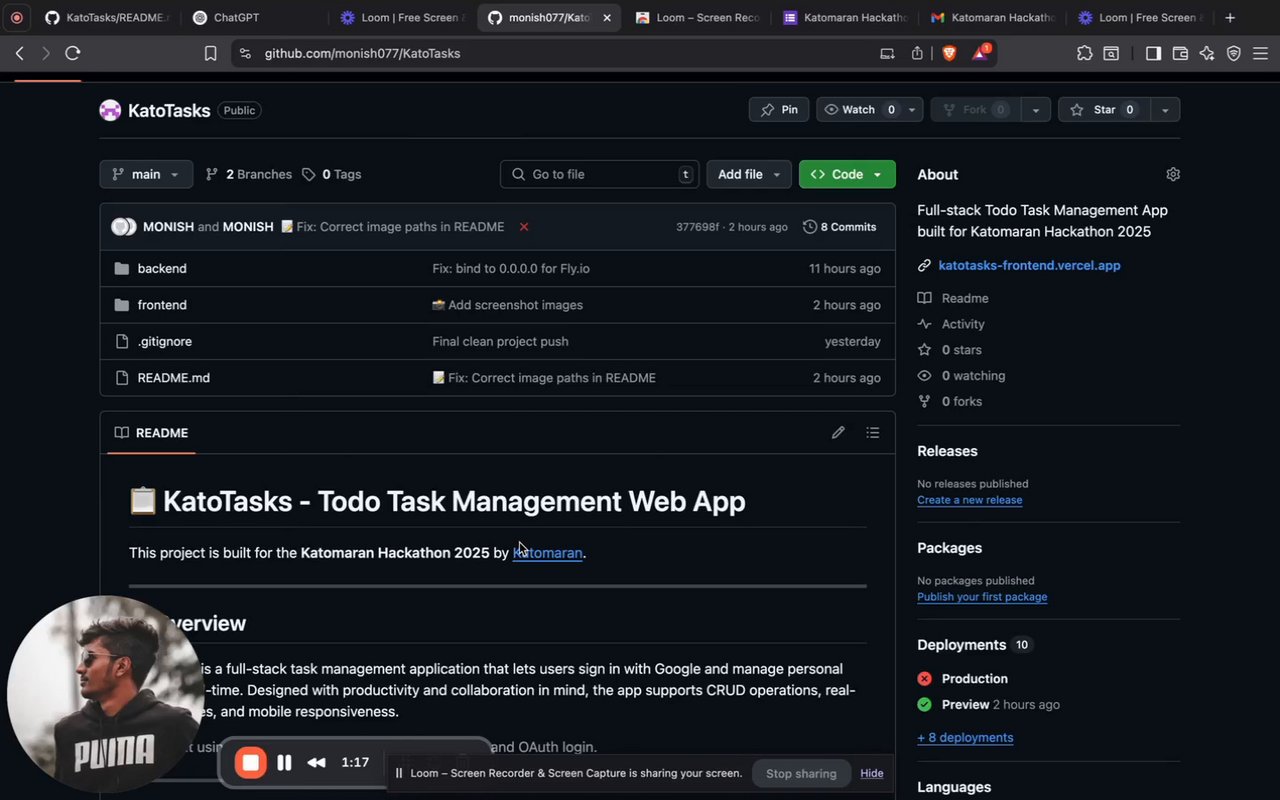This screenshot has height=800, width=1280.
Task: Switch to the Loom – Screen Recorder tab
Action: coord(699,17)
